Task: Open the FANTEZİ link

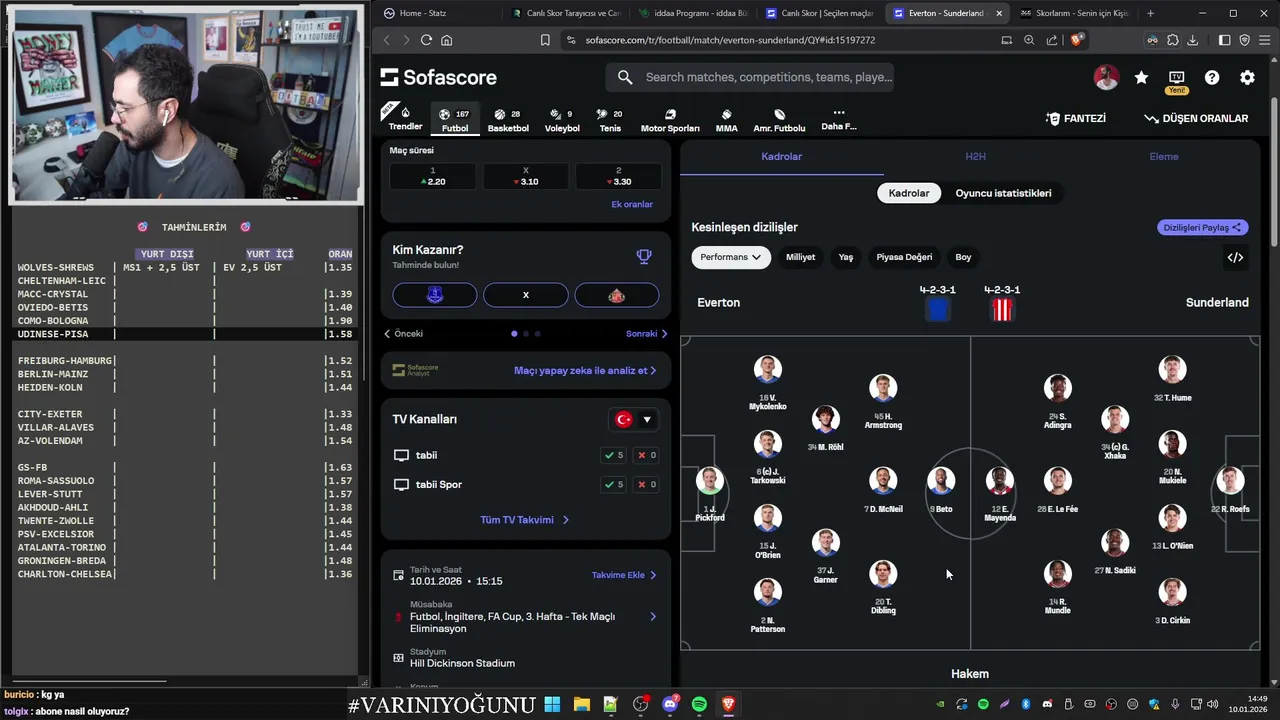Action: [1076, 118]
